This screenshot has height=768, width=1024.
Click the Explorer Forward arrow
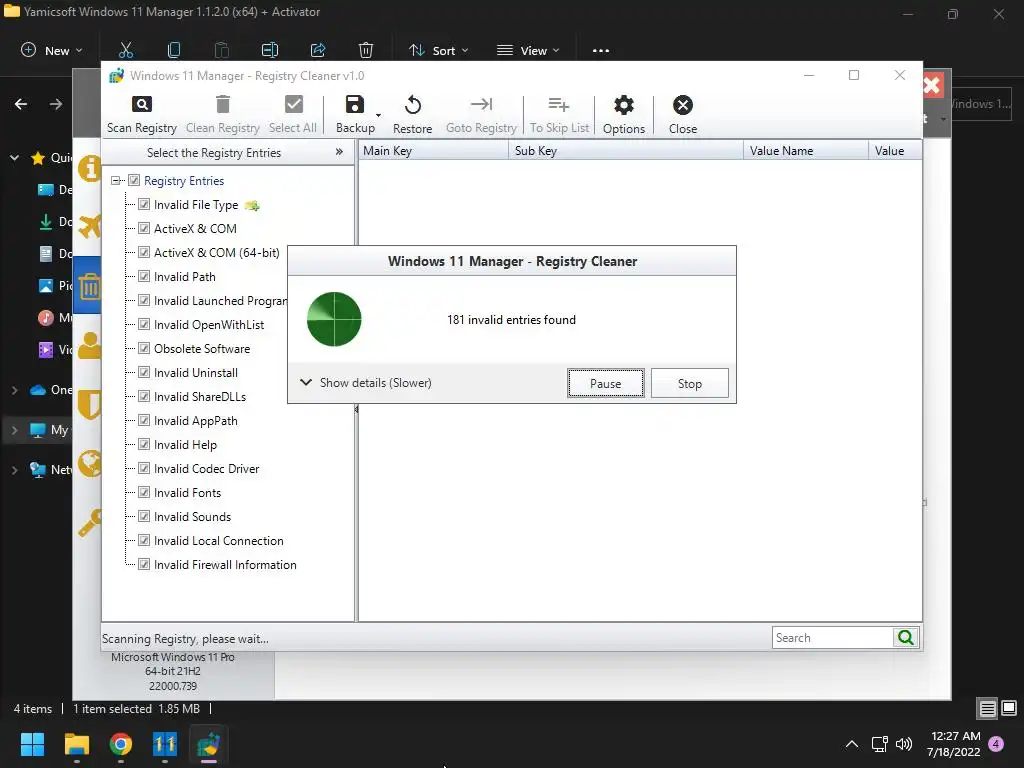[56, 104]
